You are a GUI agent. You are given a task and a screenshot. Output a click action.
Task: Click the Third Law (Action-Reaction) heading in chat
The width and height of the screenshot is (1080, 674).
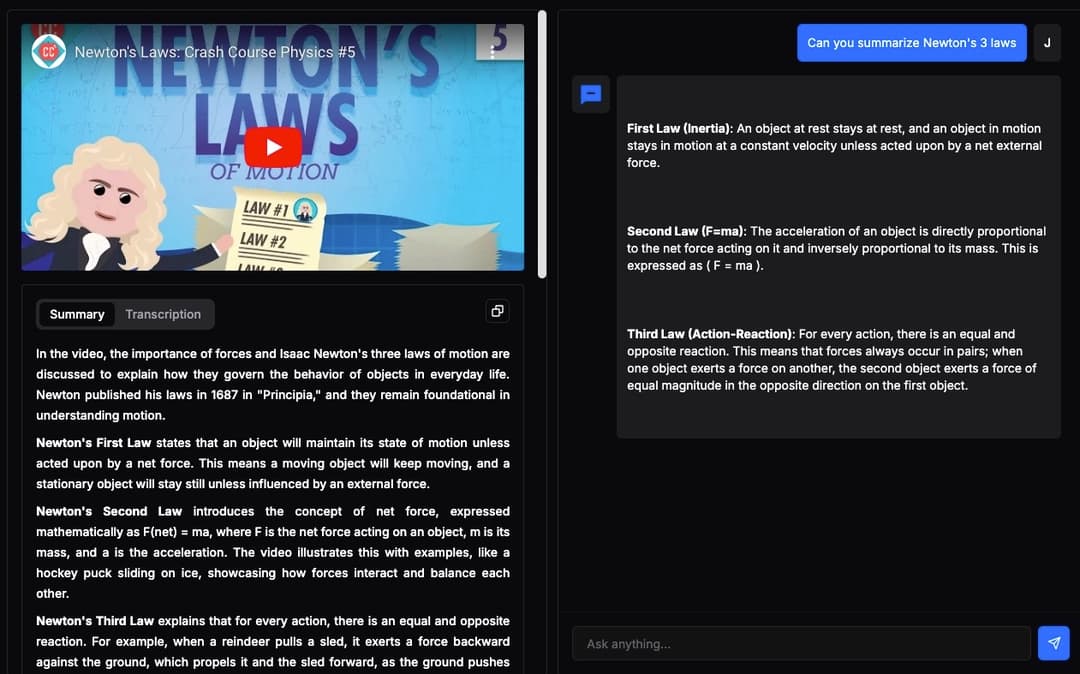coord(710,334)
